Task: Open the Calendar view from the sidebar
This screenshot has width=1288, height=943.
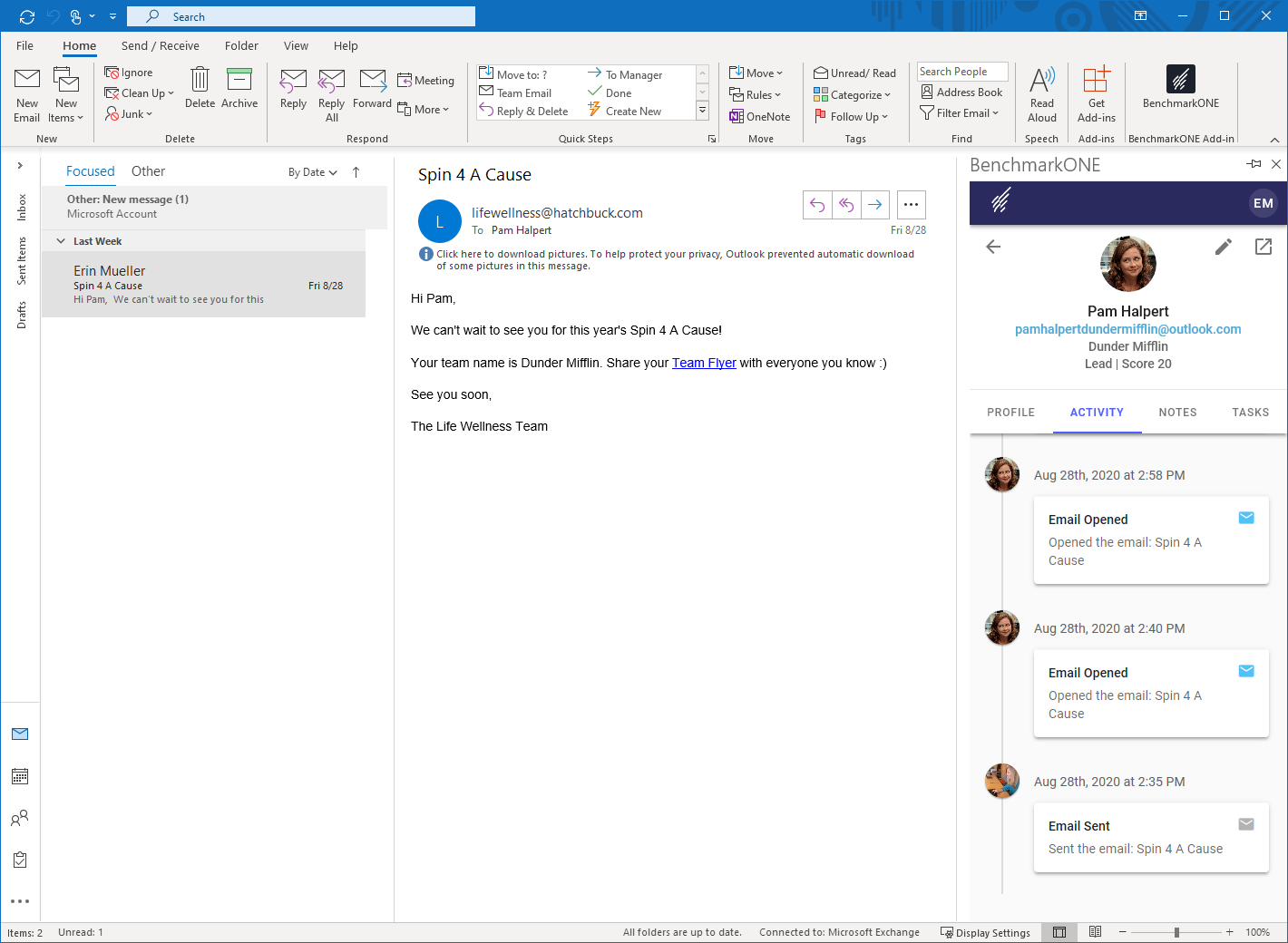Action: click(x=20, y=776)
